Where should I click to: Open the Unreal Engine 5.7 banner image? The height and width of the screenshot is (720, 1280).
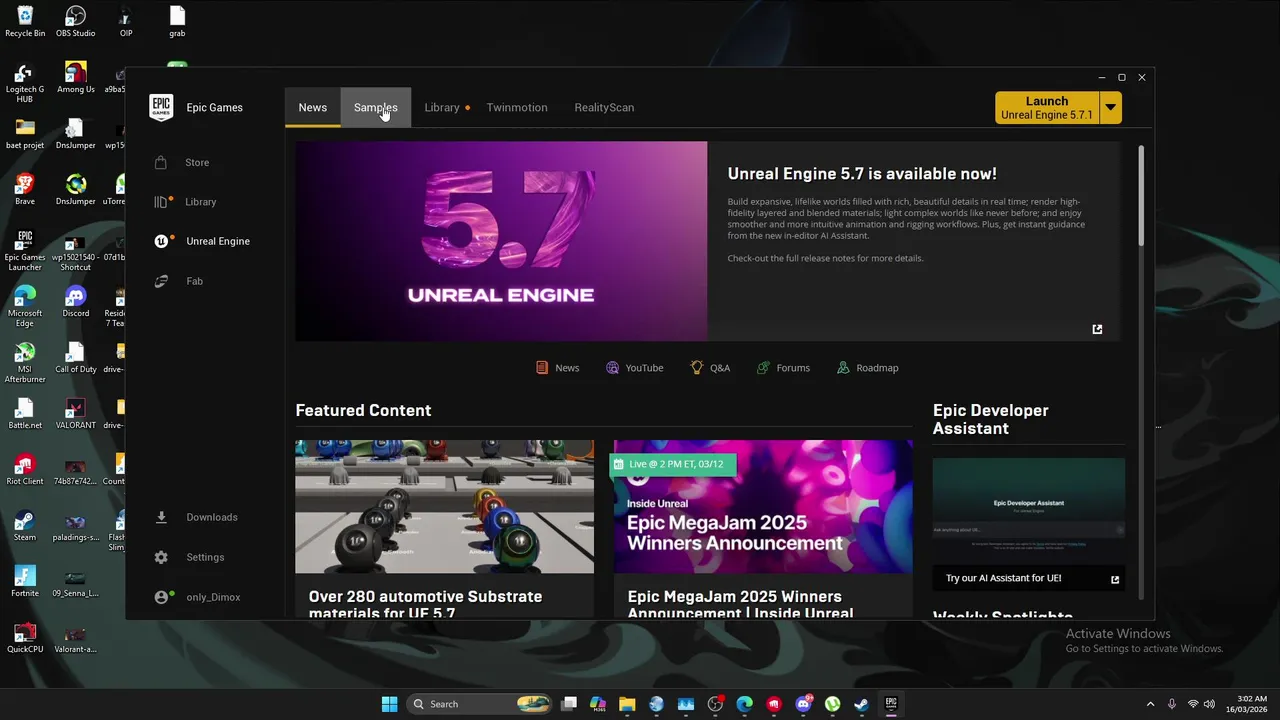[x=501, y=241]
